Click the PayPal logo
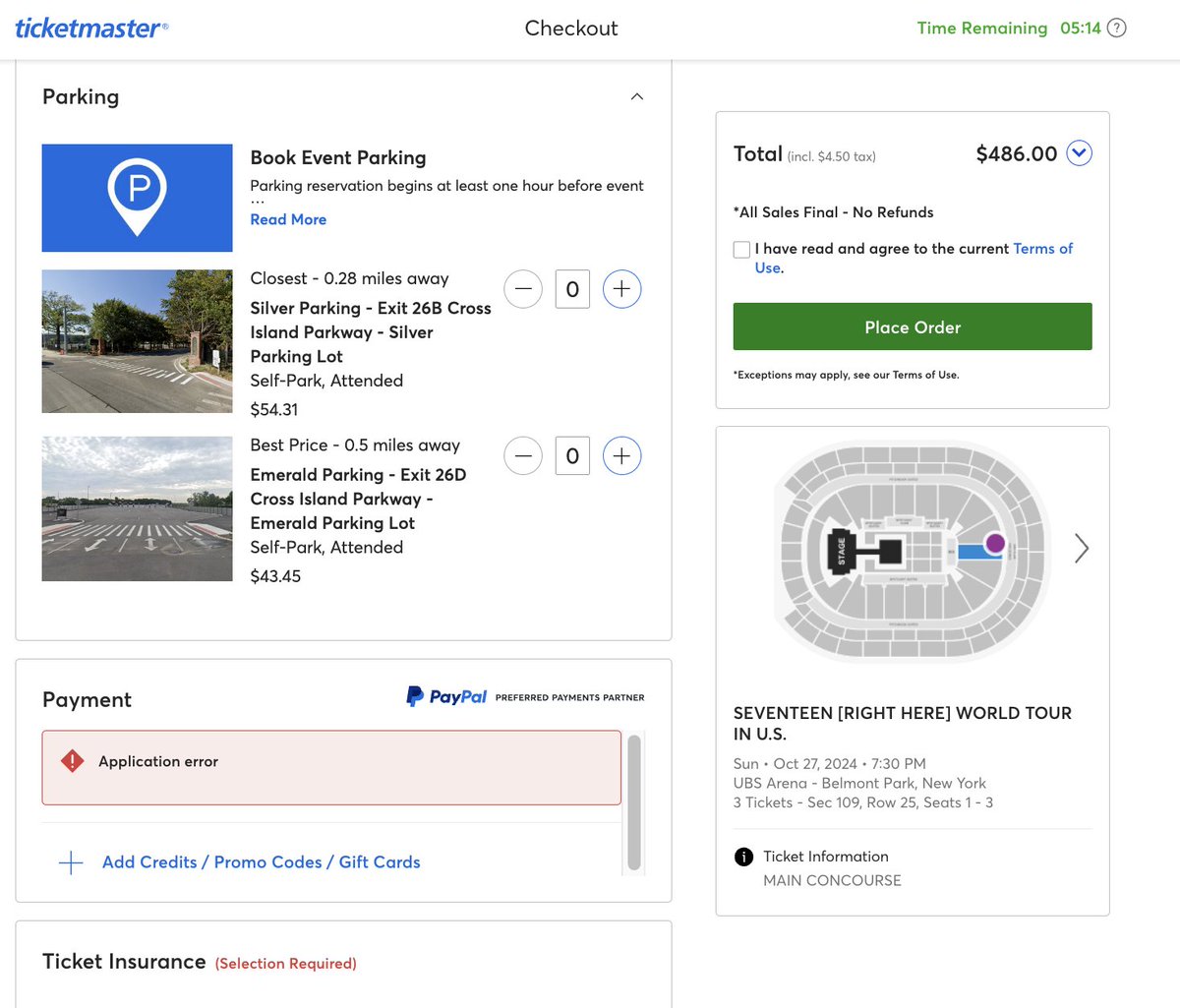The image size is (1180, 1008). click(x=446, y=696)
